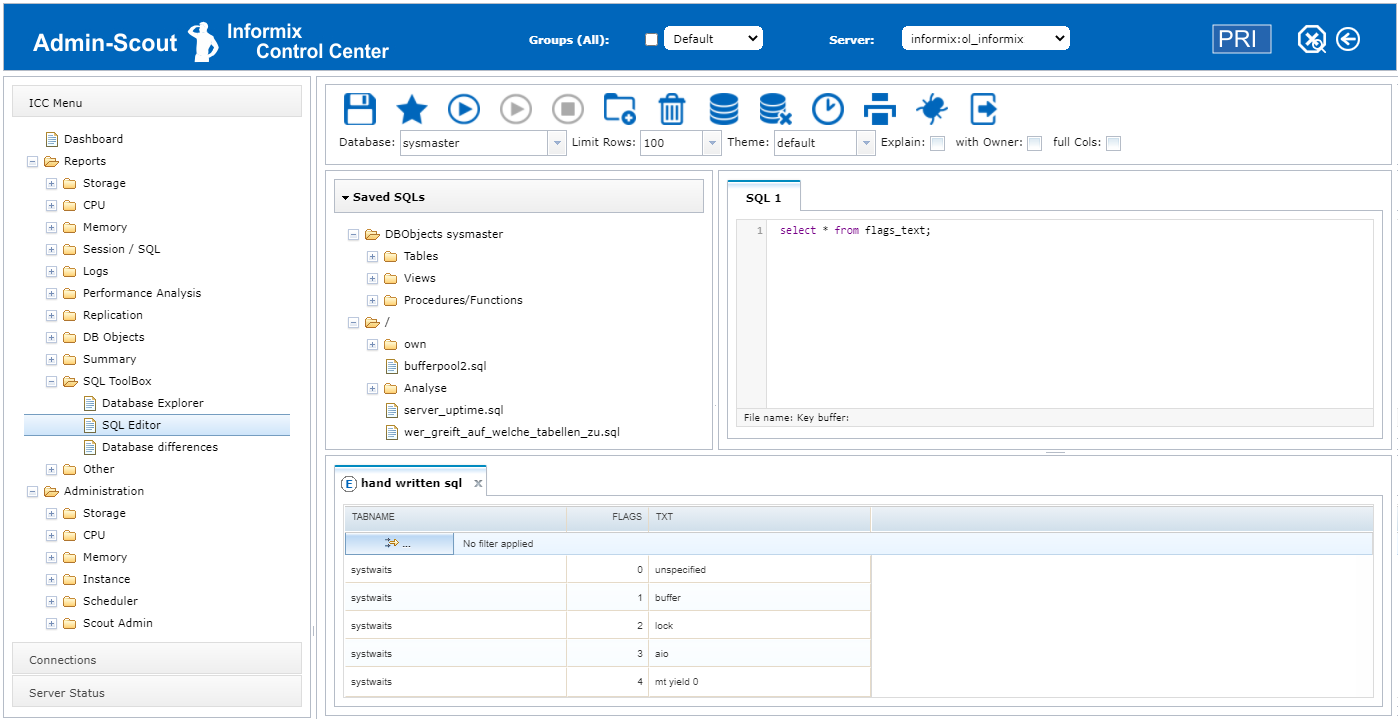Collapse the SQL ToolBox node
This screenshot has height=722, width=1398.
point(51,381)
